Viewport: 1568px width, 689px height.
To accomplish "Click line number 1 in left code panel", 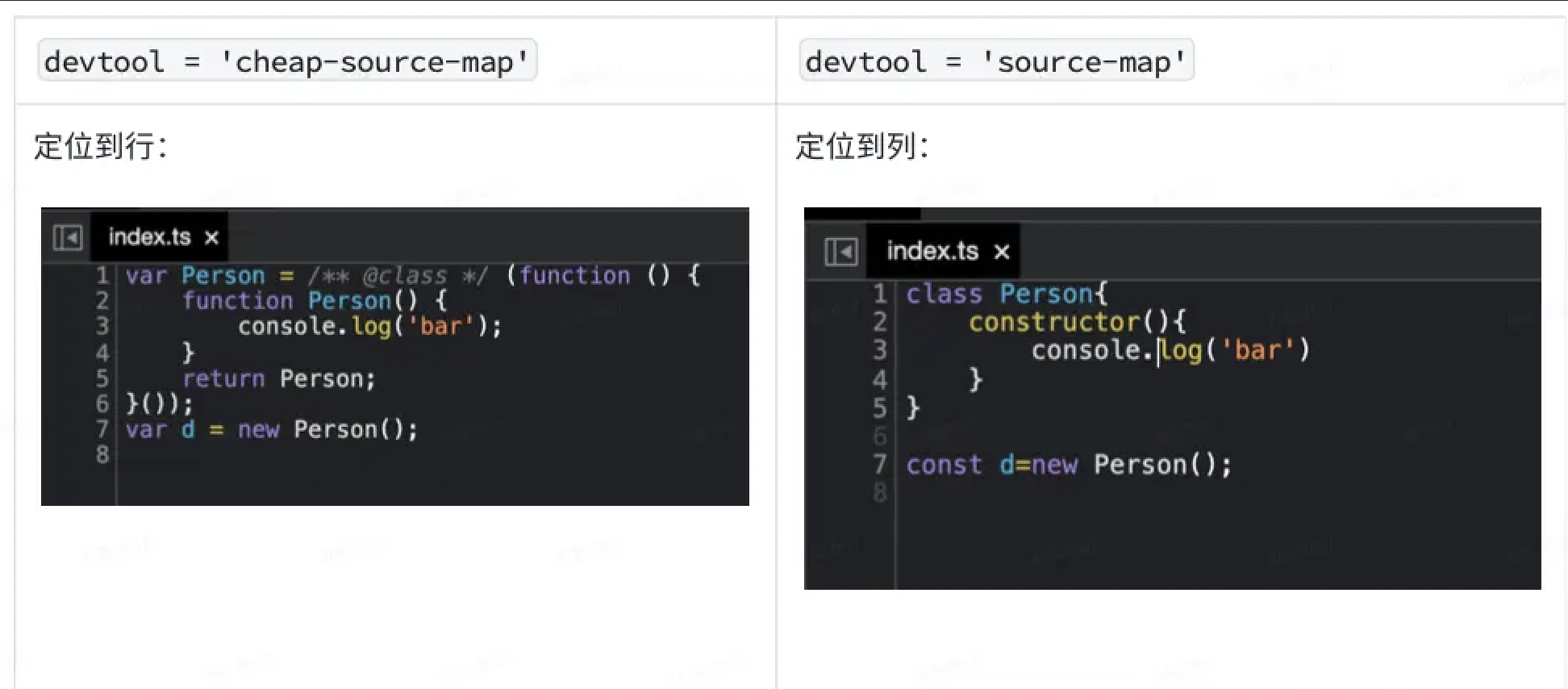I will point(102,276).
